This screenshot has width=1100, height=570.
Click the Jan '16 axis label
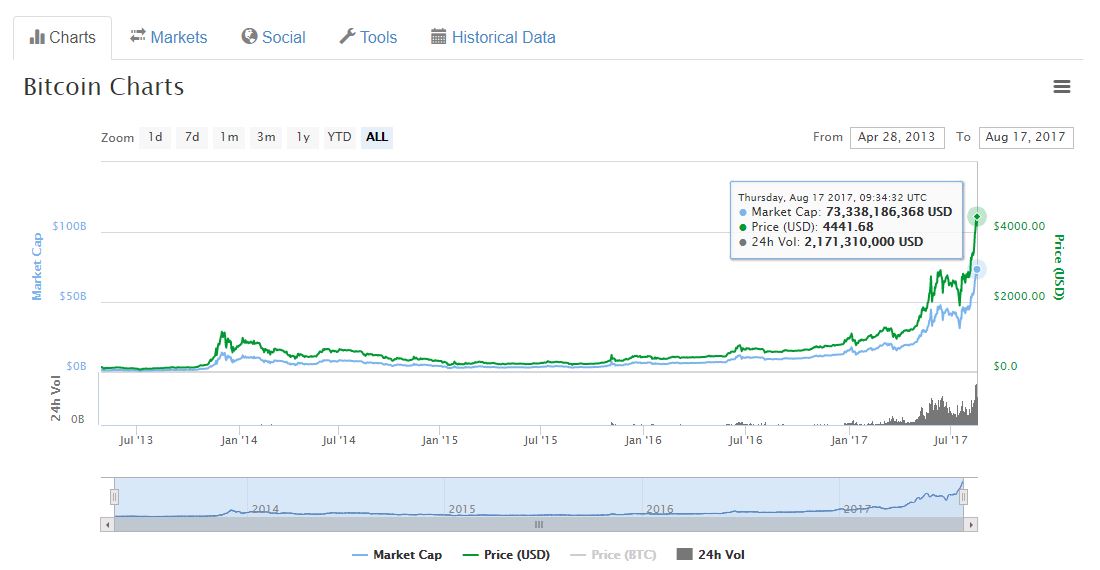point(643,440)
